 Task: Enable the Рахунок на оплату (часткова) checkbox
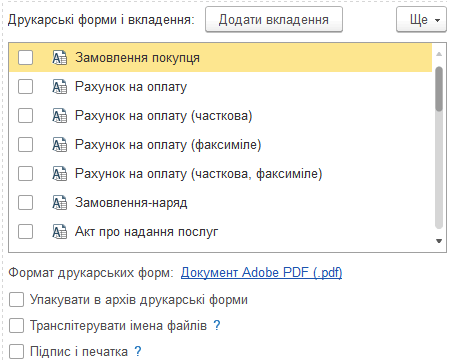coord(25,116)
